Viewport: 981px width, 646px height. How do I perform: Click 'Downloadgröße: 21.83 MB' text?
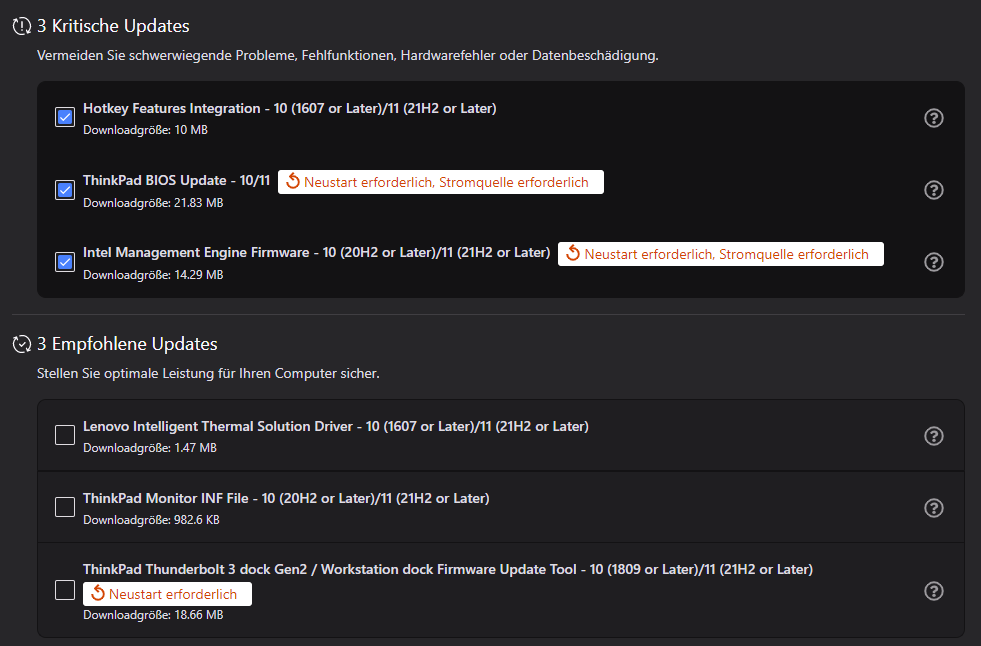153,203
